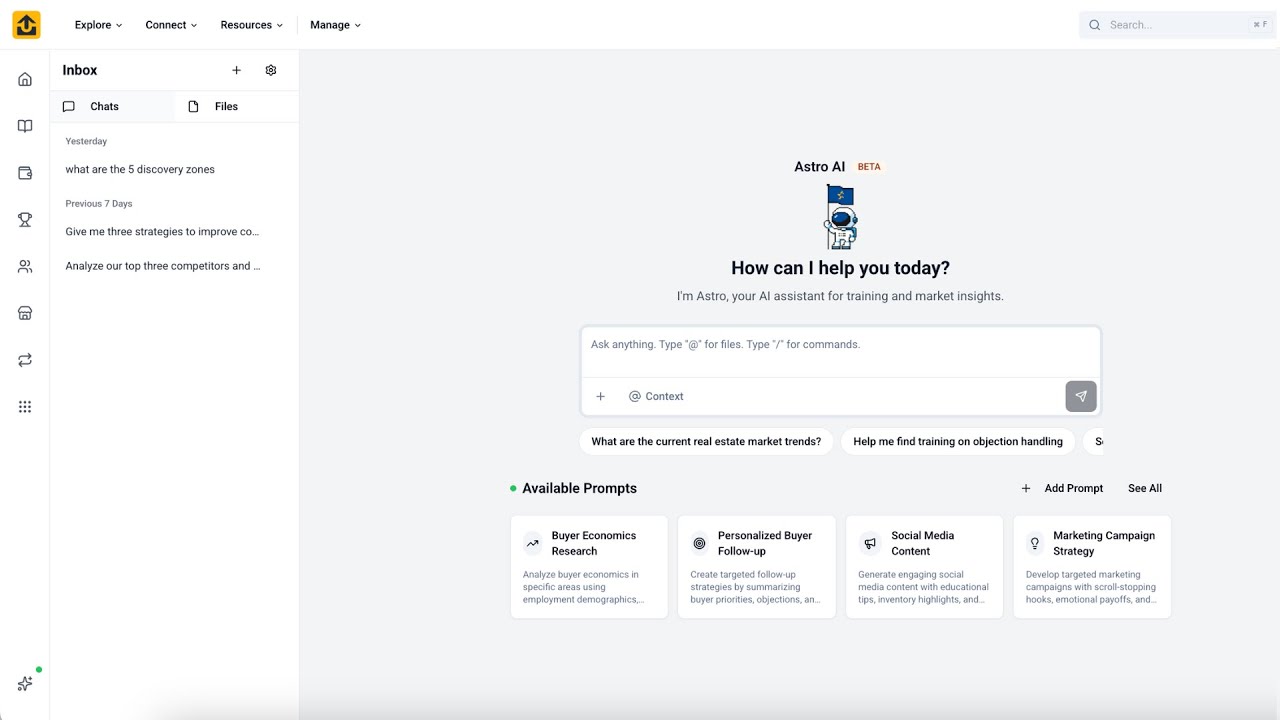Click the BETA badge next to Astro AI

tap(869, 167)
